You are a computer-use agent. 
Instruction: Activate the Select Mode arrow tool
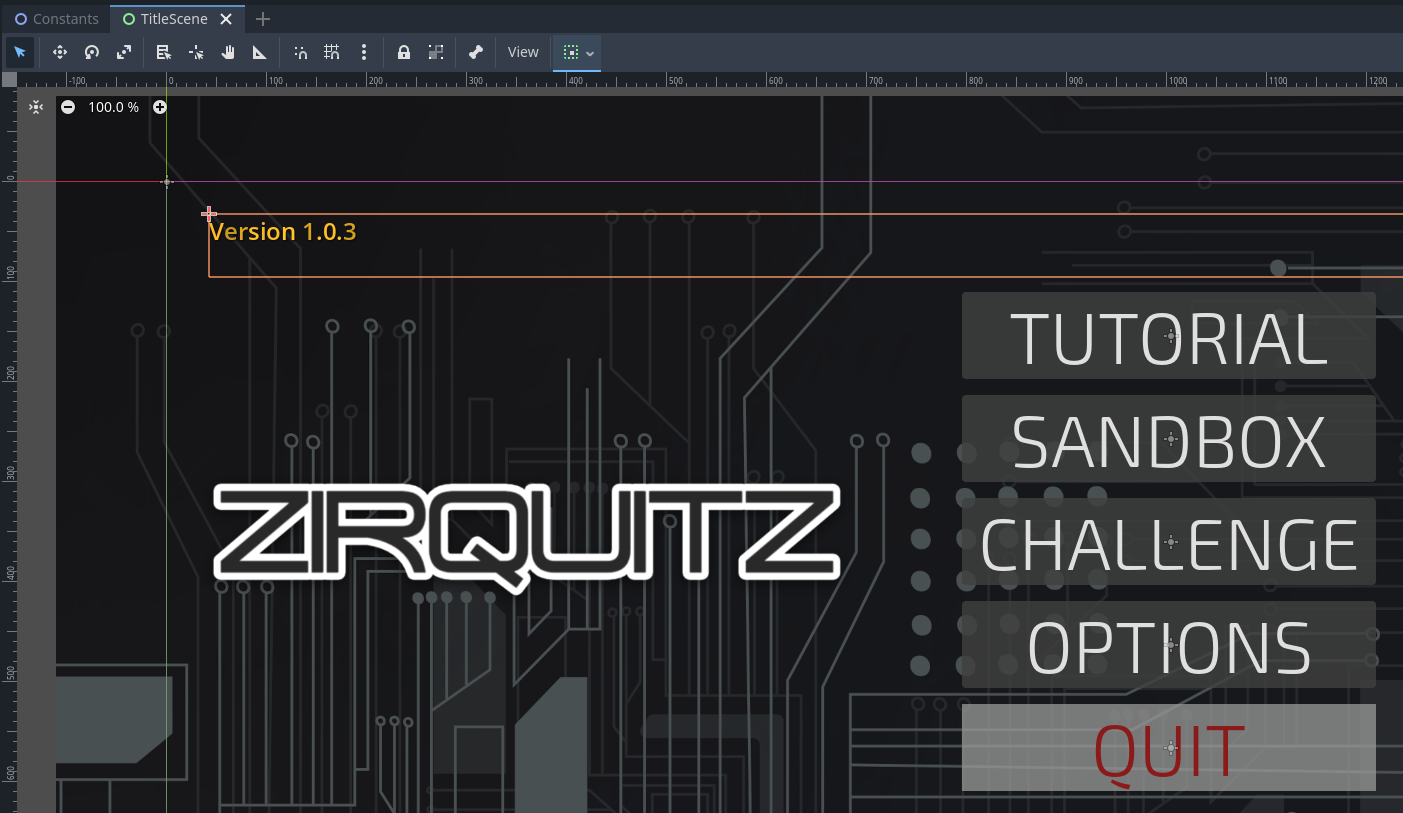pyautogui.click(x=20, y=52)
